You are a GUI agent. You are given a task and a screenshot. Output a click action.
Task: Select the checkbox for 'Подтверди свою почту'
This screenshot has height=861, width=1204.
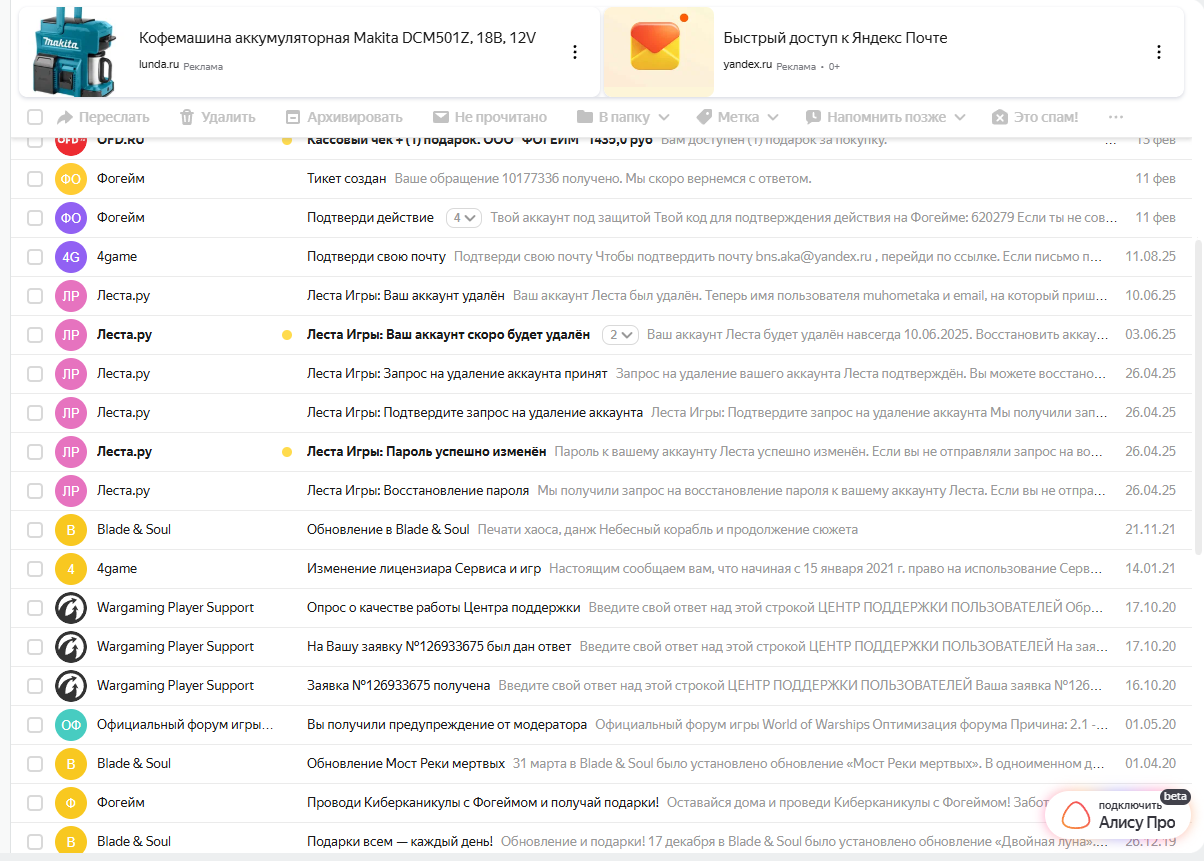pos(35,257)
